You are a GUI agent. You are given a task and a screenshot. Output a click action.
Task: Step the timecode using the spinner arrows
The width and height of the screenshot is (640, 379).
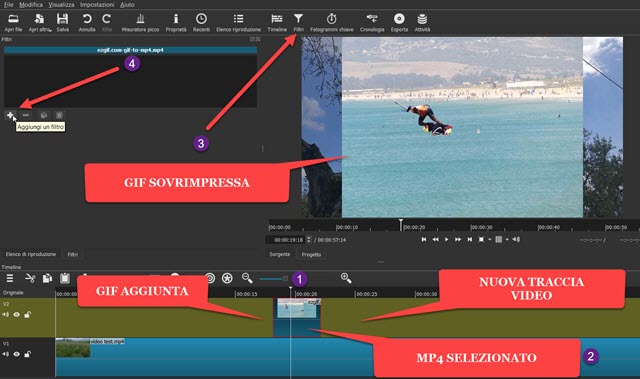pyautogui.click(x=309, y=240)
